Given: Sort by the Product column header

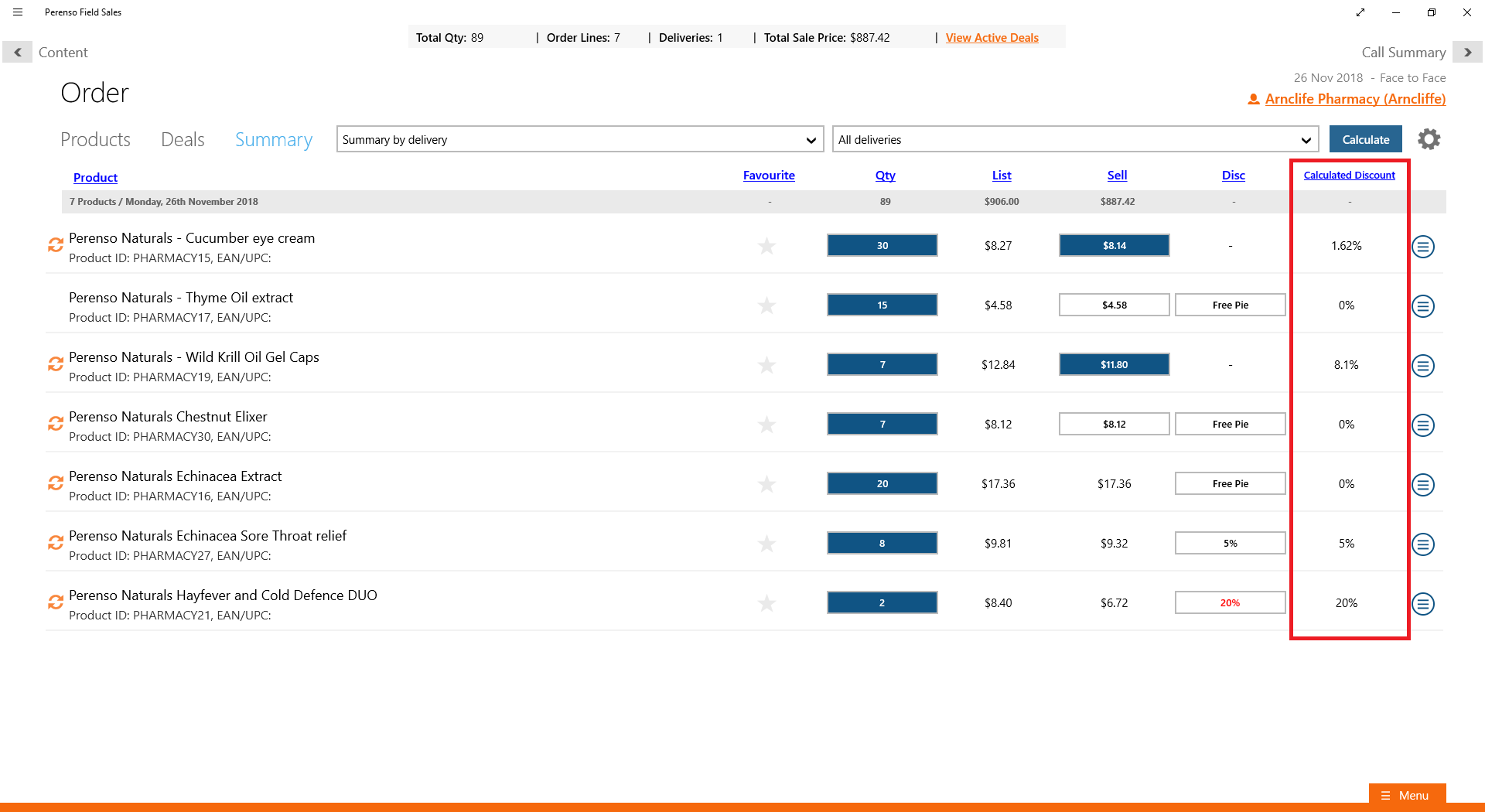Looking at the screenshot, I should click(95, 177).
